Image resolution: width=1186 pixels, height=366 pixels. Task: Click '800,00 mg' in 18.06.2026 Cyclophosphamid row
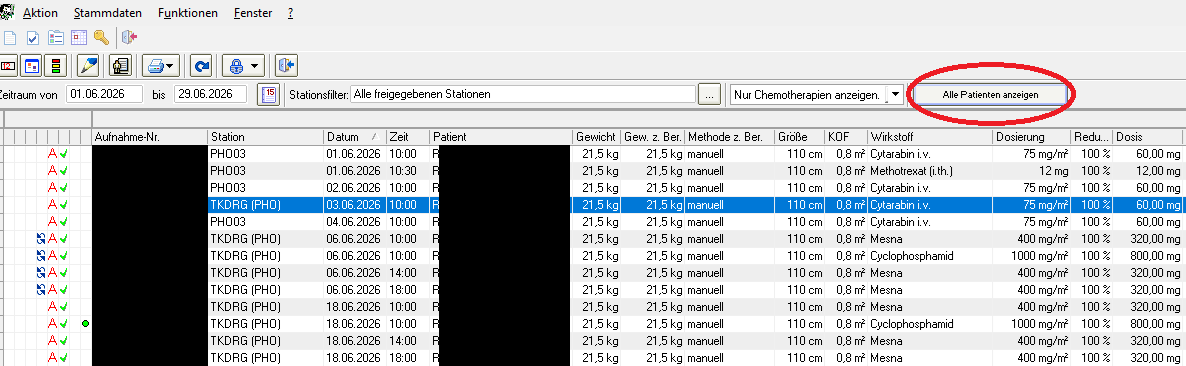tap(1147, 324)
